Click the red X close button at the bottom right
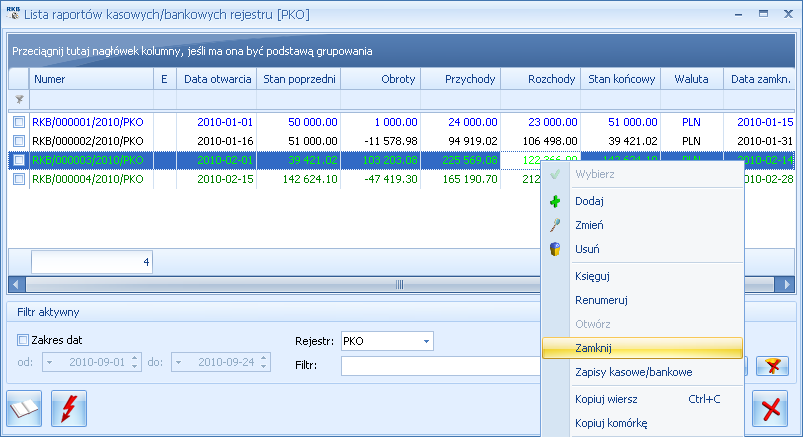The image size is (803, 437). pos(770,408)
